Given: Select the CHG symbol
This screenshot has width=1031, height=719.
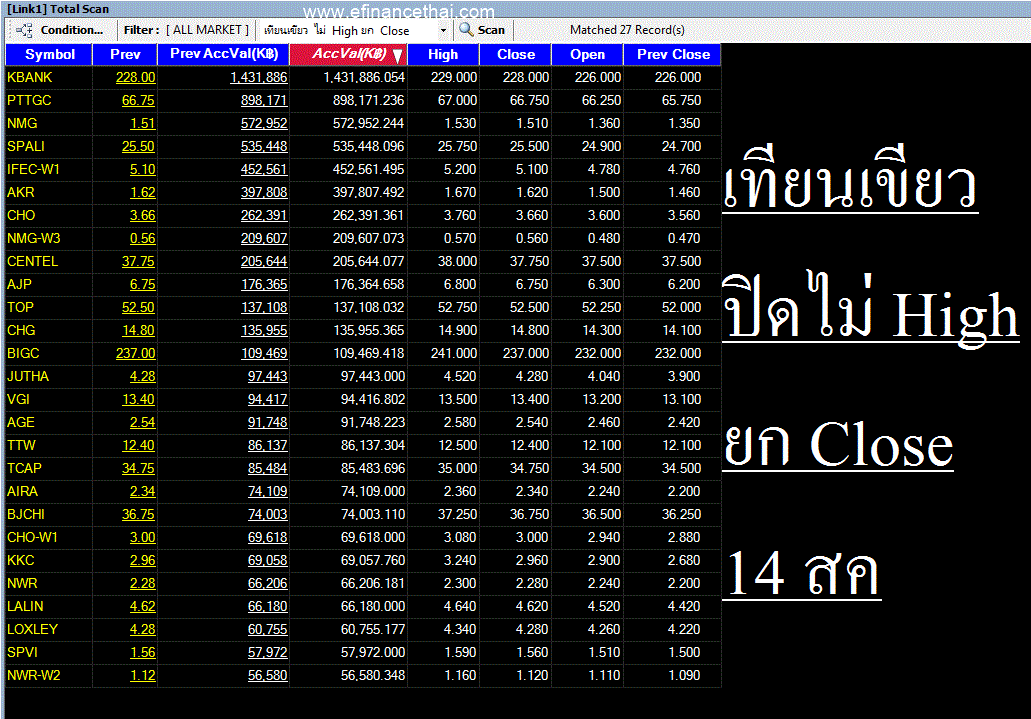Looking at the screenshot, I should pyautogui.click(x=21, y=331).
